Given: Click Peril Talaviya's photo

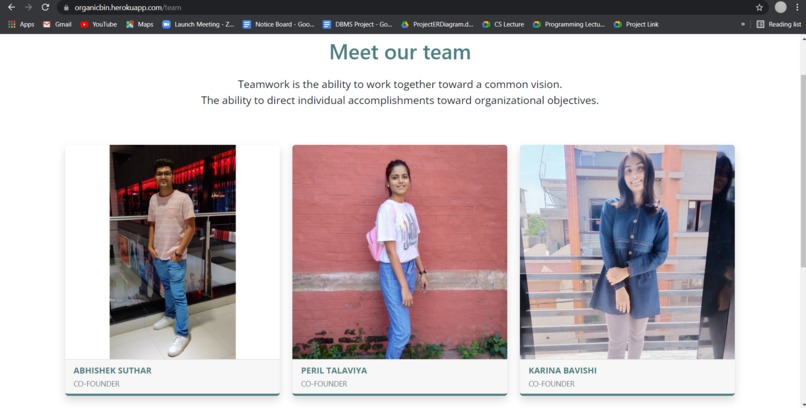Looking at the screenshot, I should pyautogui.click(x=400, y=252).
